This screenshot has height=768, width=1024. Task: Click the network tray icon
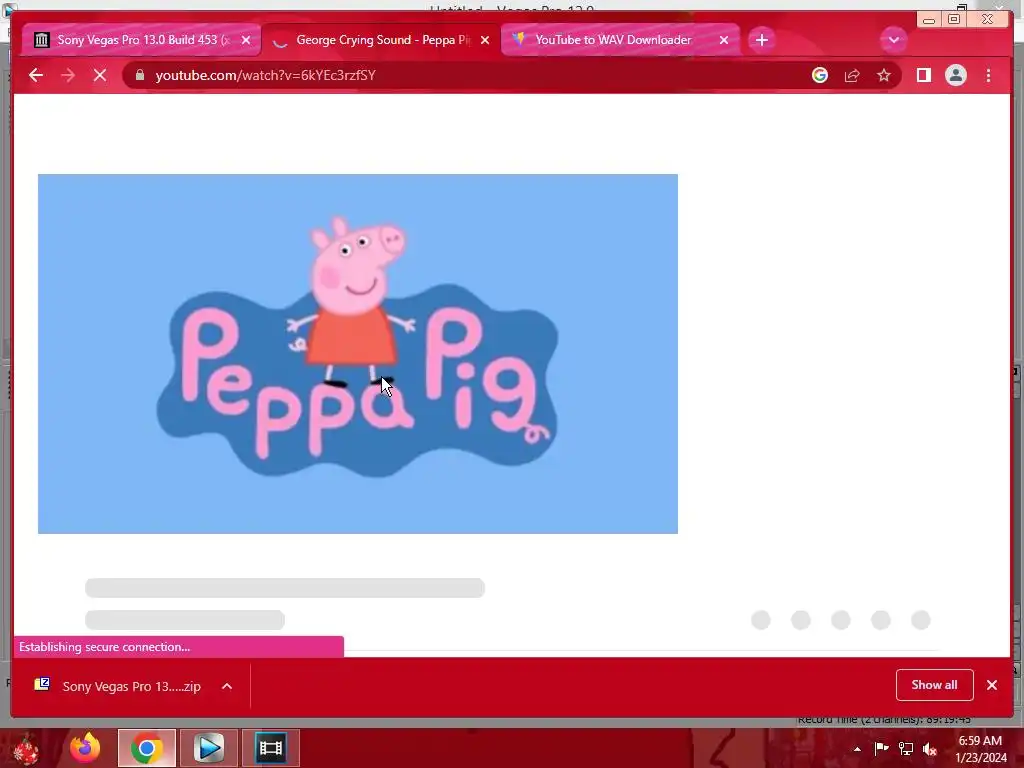click(906, 748)
